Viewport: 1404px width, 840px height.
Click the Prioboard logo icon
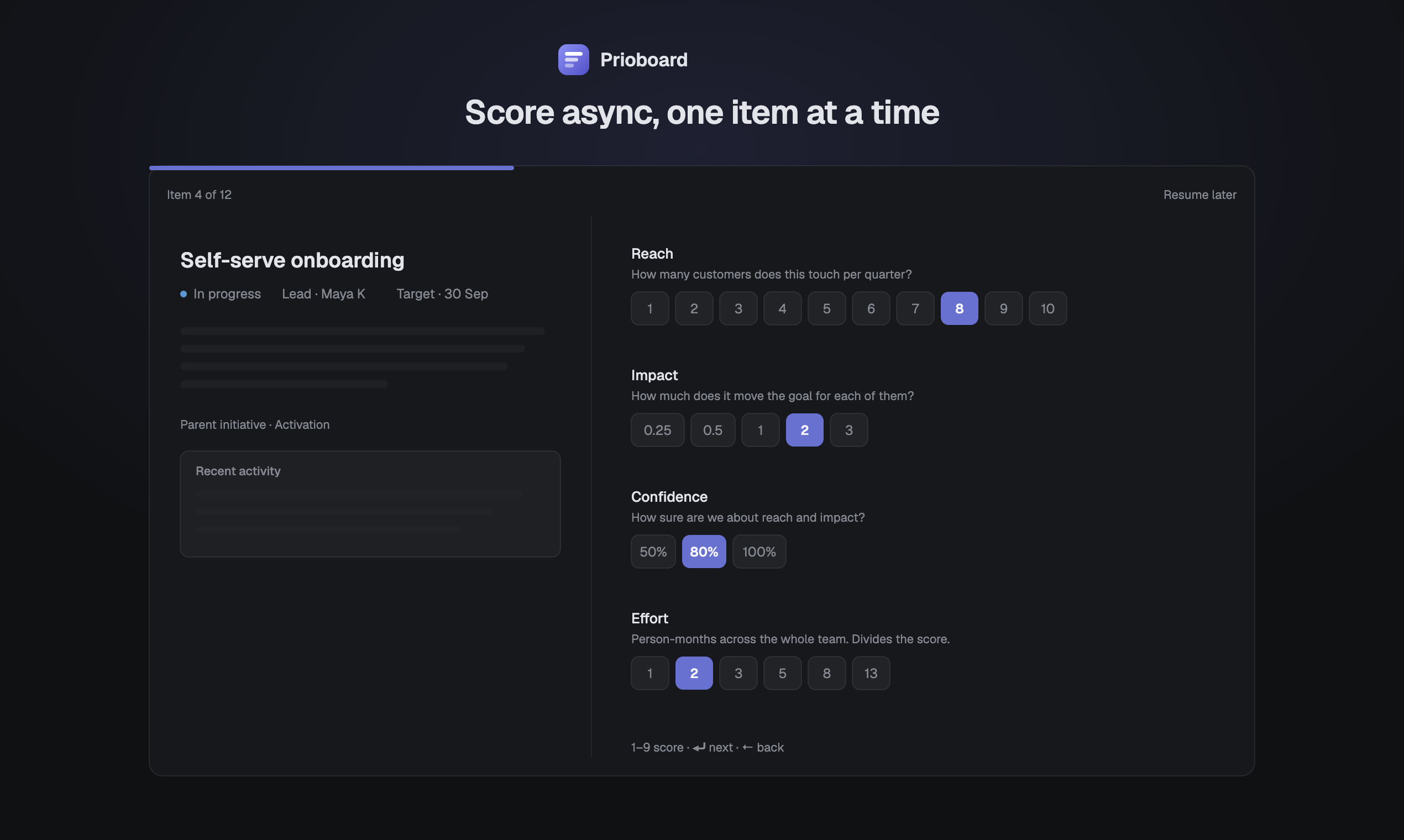(574, 60)
